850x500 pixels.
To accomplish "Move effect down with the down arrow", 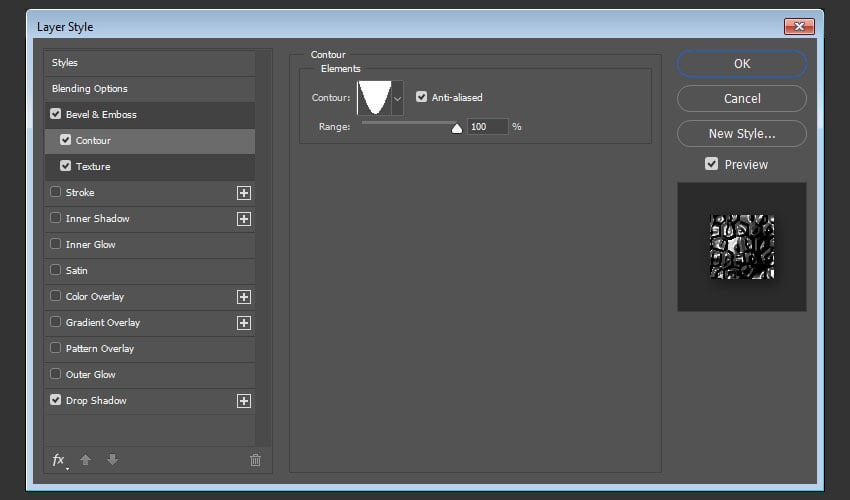I will (x=112, y=460).
